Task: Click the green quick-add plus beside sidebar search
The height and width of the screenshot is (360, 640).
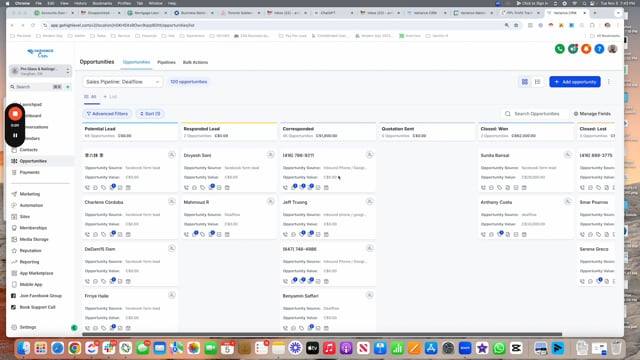Action: [x=68, y=87]
